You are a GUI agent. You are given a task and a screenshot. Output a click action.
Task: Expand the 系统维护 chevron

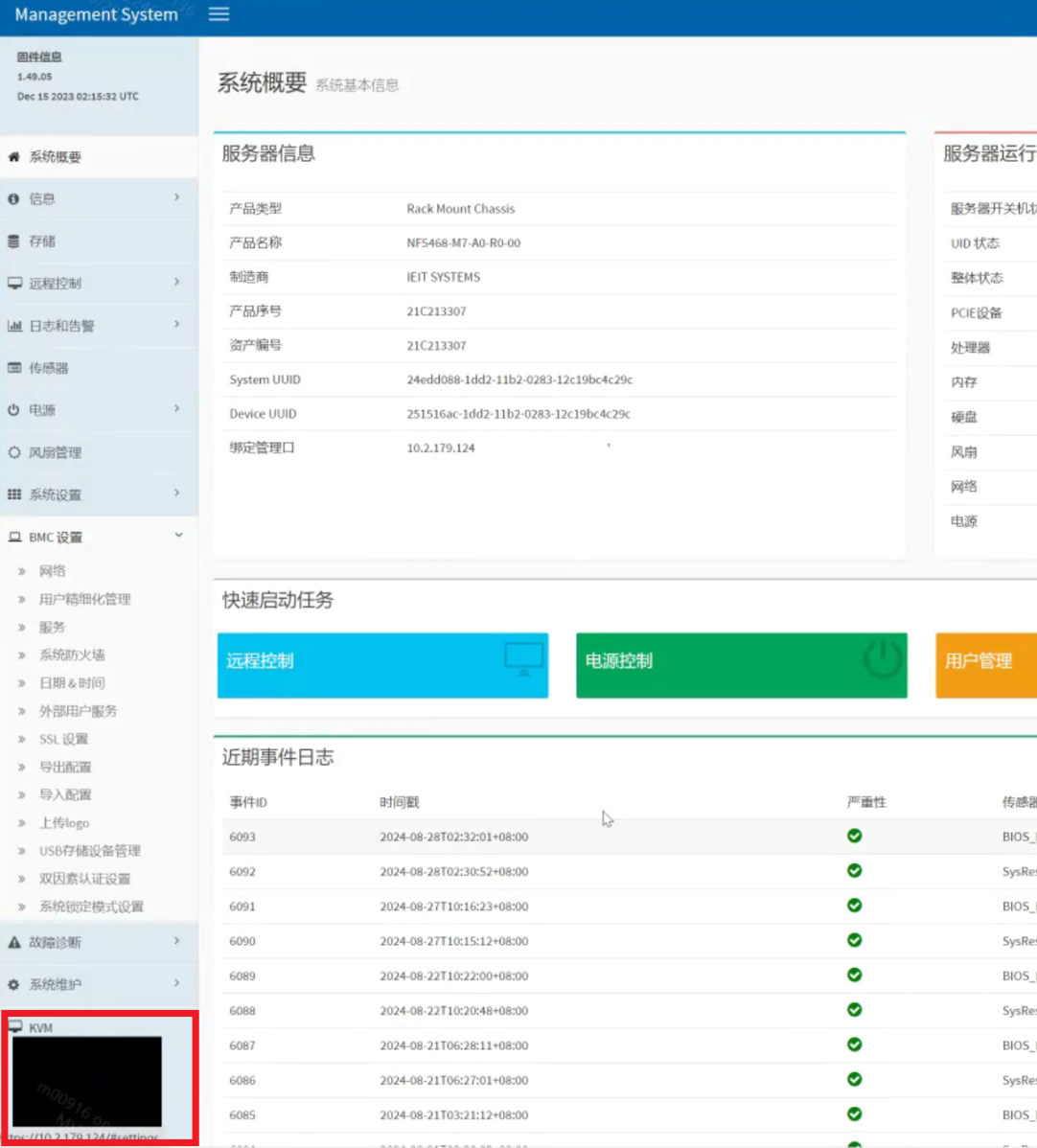pyautogui.click(x=177, y=983)
